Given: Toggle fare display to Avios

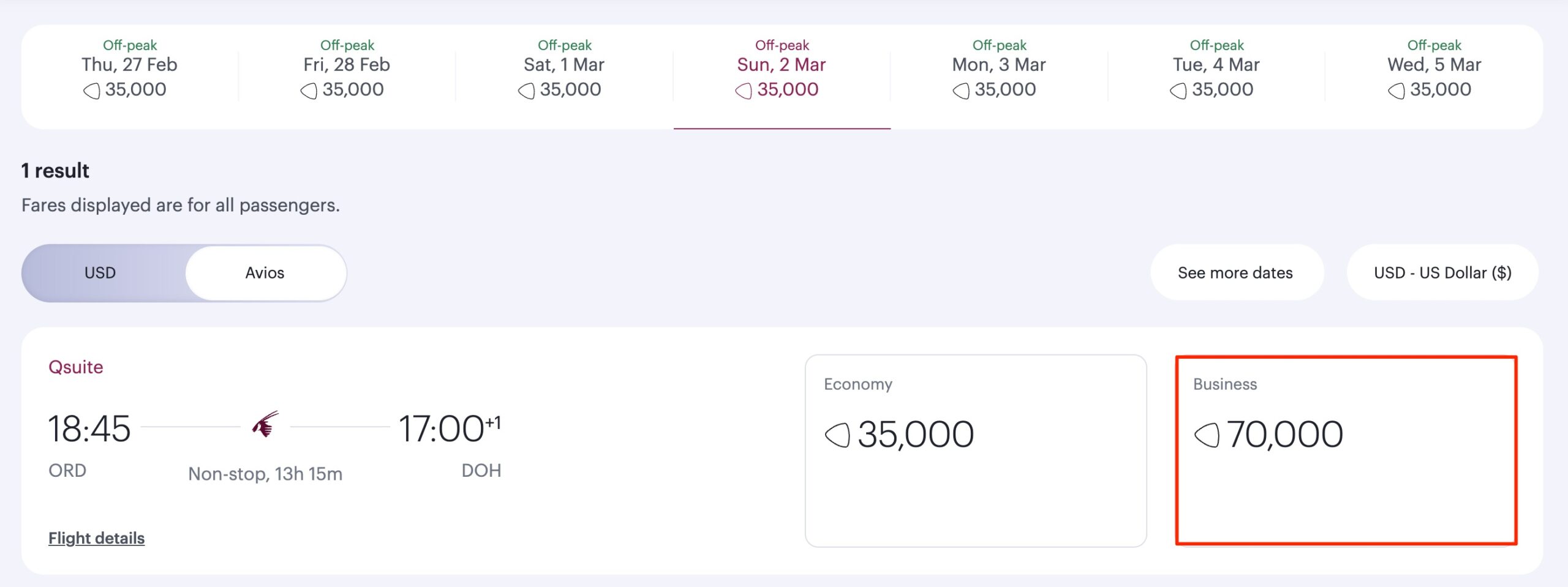Looking at the screenshot, I should [265, 273].
